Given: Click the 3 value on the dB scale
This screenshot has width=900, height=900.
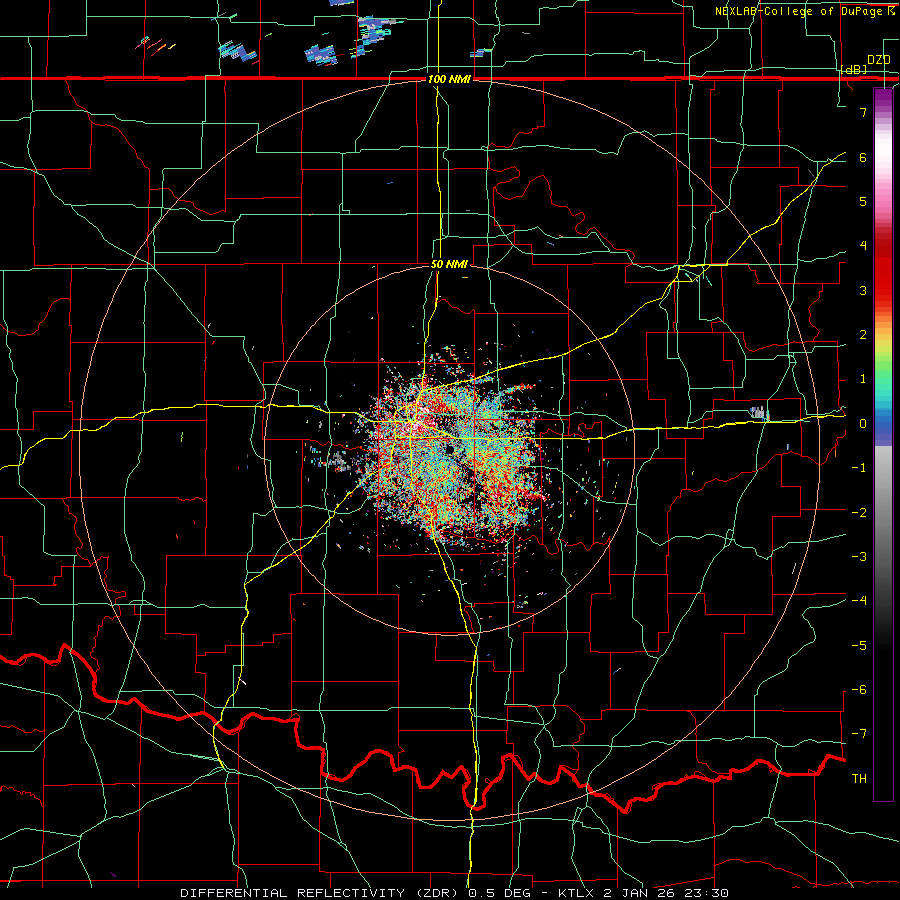Looking at the screenshot, I should click(863, 290).
